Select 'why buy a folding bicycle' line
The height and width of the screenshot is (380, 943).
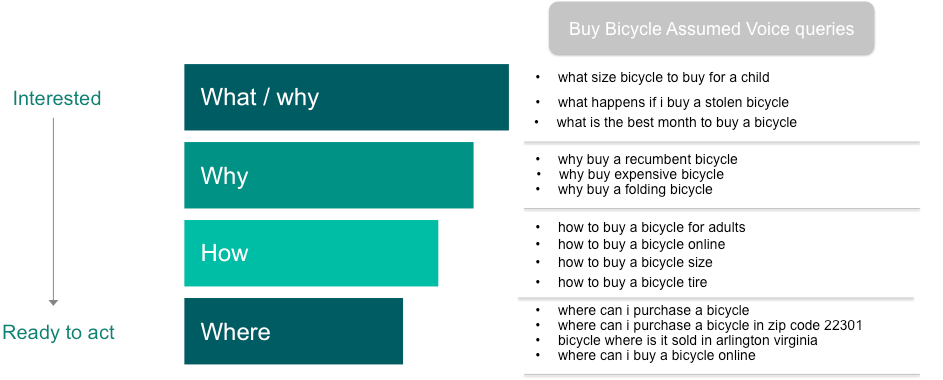click(x=635, y=189)
